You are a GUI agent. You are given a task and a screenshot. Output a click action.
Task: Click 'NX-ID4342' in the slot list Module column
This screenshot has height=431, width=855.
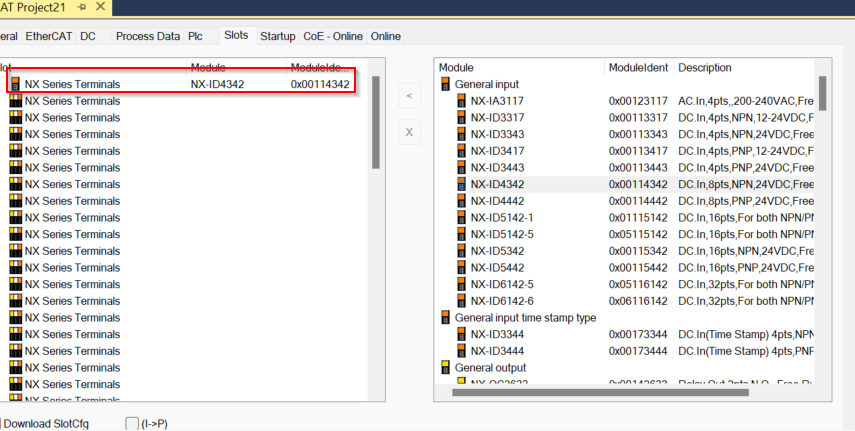pyautogui.click(x=217, y=84)
